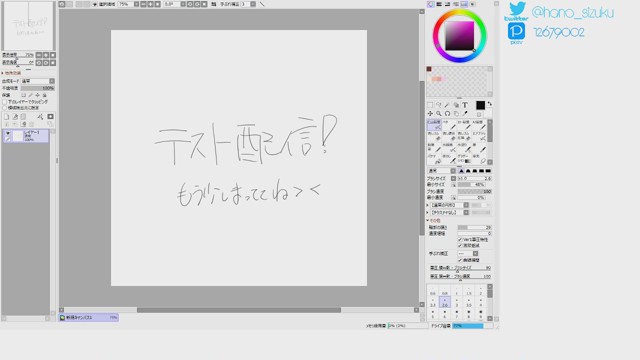
Task: Select the rectangular selection tool
Action: pyautogui.click(x=430, y=105)
